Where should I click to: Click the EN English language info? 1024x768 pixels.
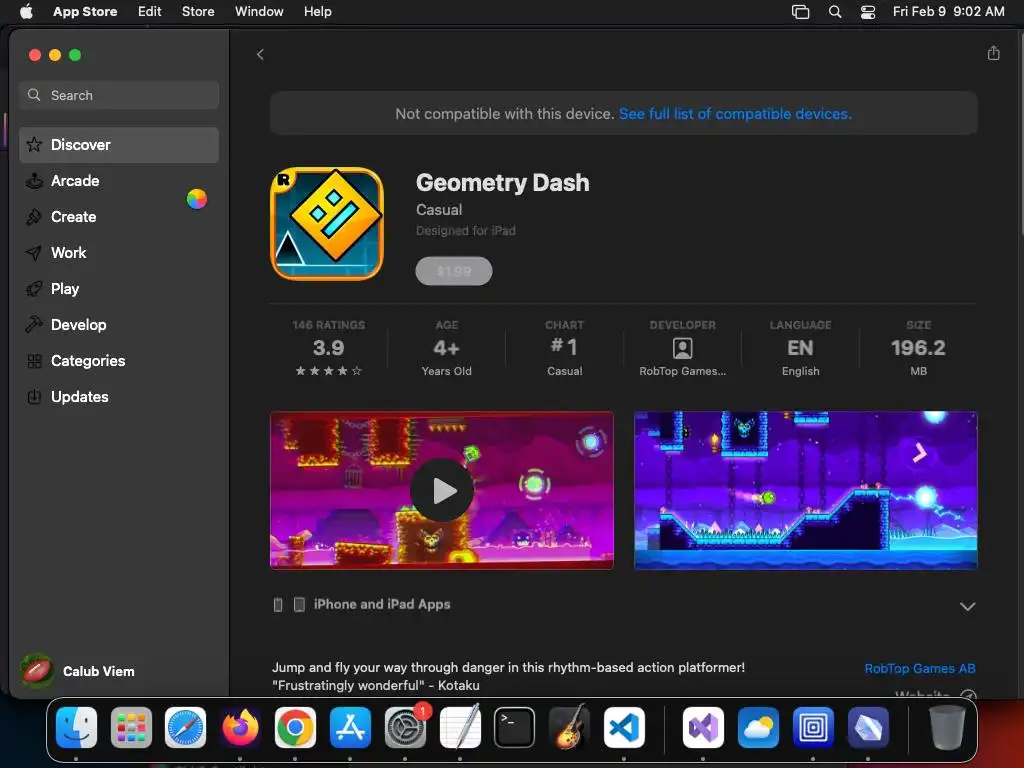801,348
